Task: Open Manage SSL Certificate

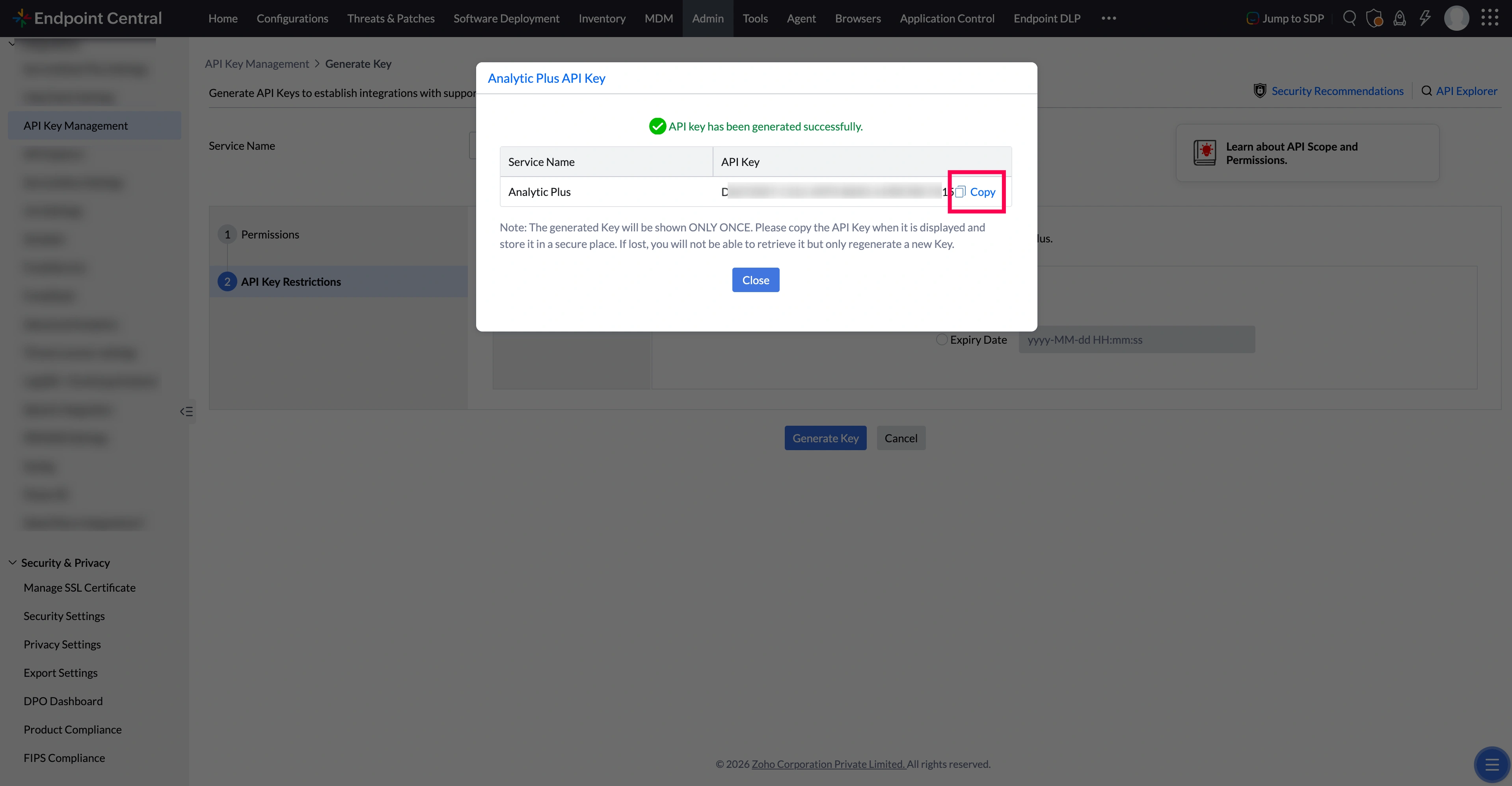Action: (x=79, y=588)
